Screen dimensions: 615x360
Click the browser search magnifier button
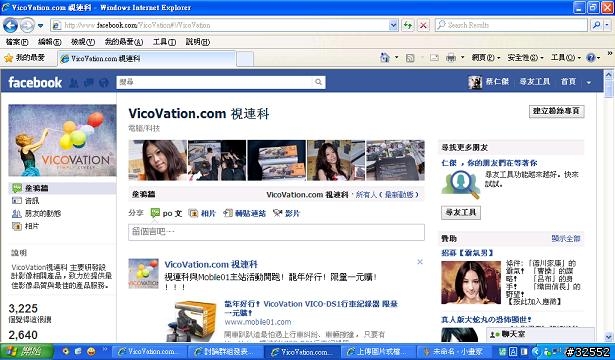pyautogui.click(x=596, y=25)
